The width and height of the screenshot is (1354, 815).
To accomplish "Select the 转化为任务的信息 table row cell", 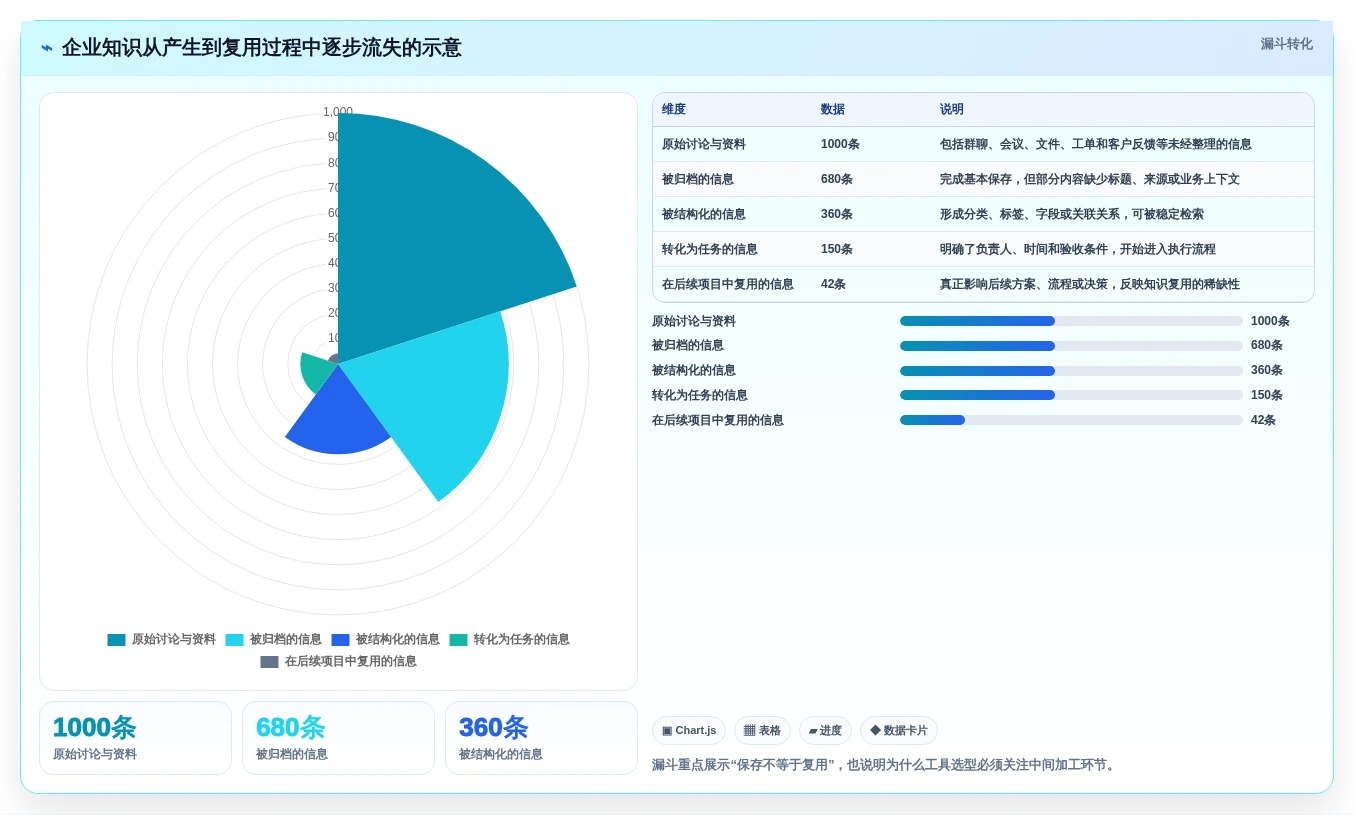I will [710, 250].
